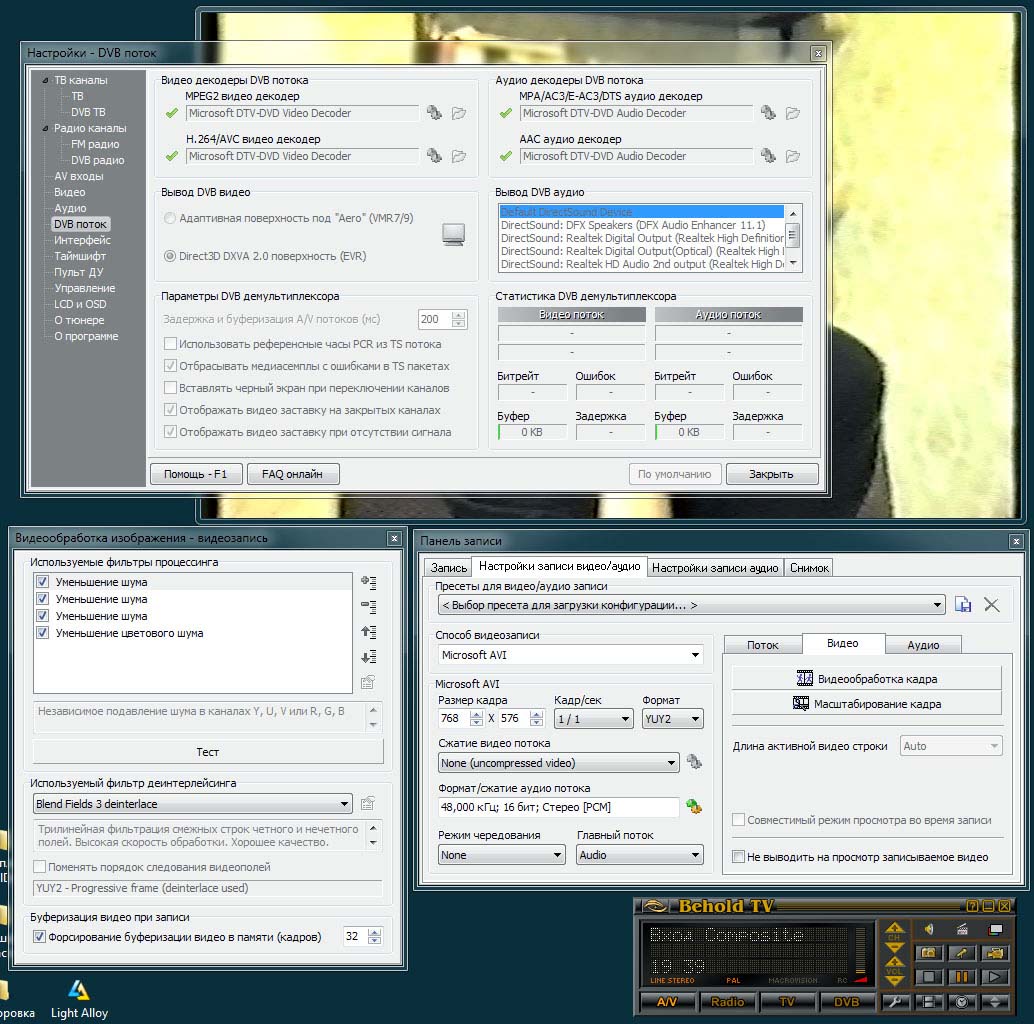
Task: Click the snapshot camera icon in Behold TV
Action: (x=928, y=953)
